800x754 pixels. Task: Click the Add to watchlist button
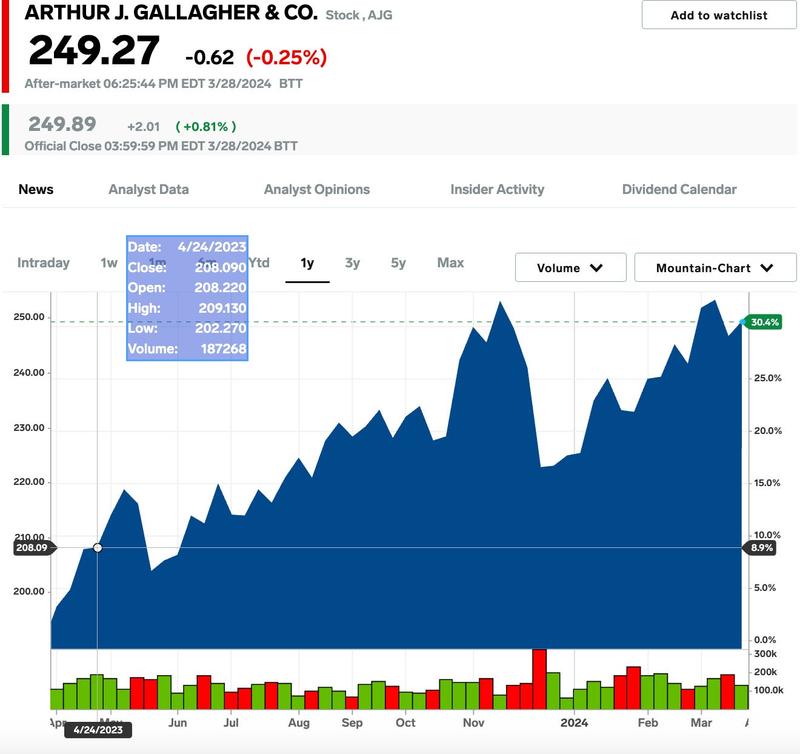[x=718, y=15]
